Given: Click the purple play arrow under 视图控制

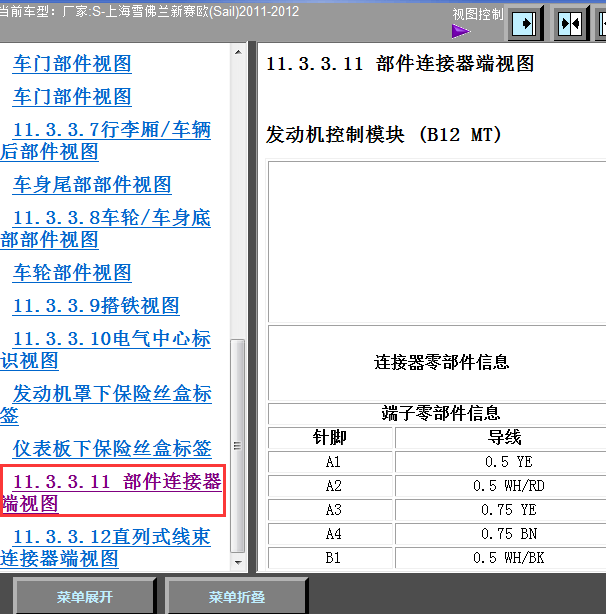Looking at the screenshot, I should point(460,31).
